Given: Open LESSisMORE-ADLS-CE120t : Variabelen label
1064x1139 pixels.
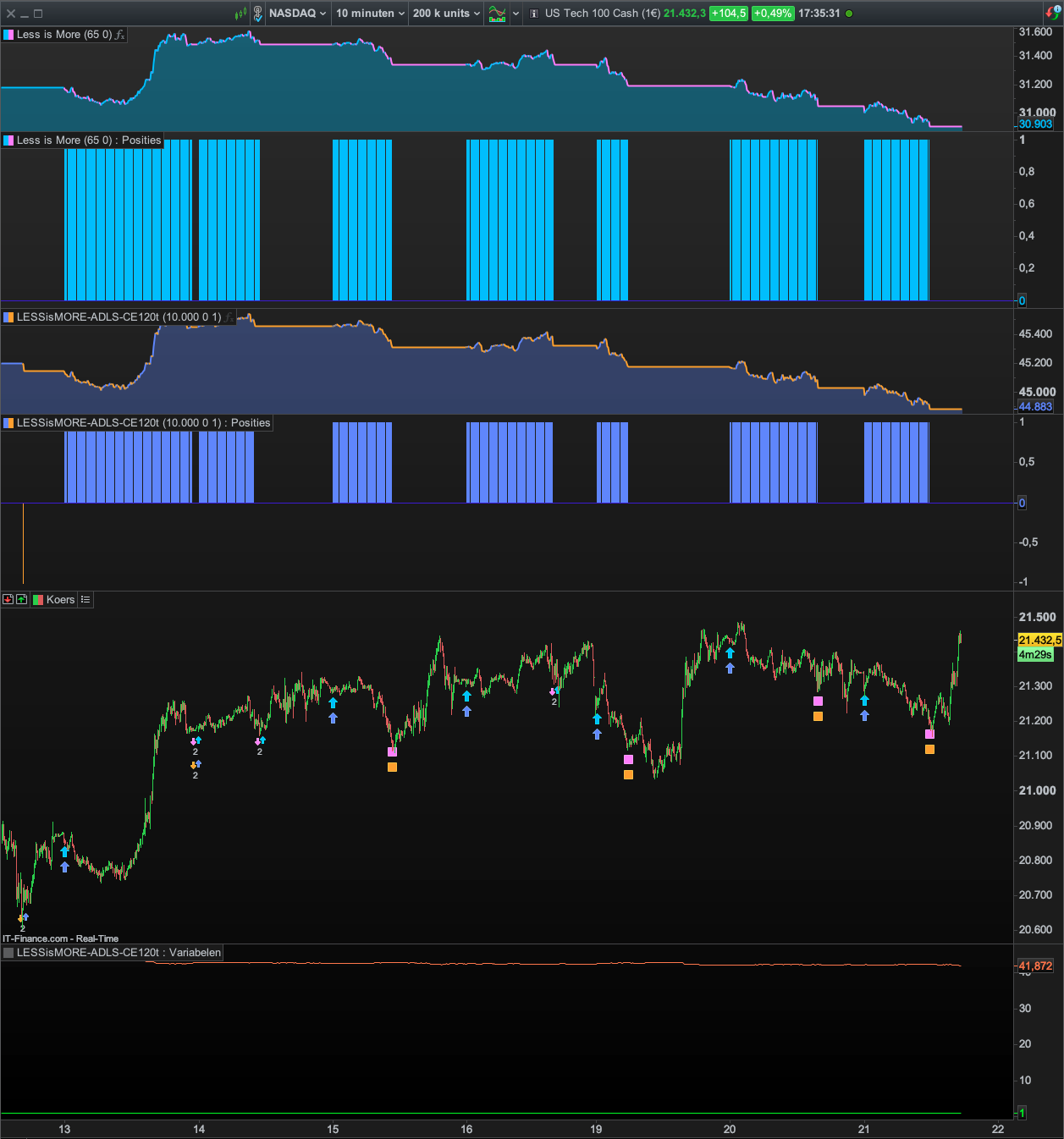Looking at the screenshot, I should [119, 953].
